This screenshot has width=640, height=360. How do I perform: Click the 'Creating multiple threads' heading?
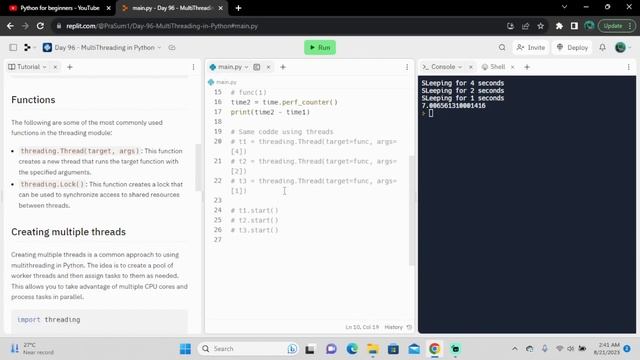click(x=69, y=232)
